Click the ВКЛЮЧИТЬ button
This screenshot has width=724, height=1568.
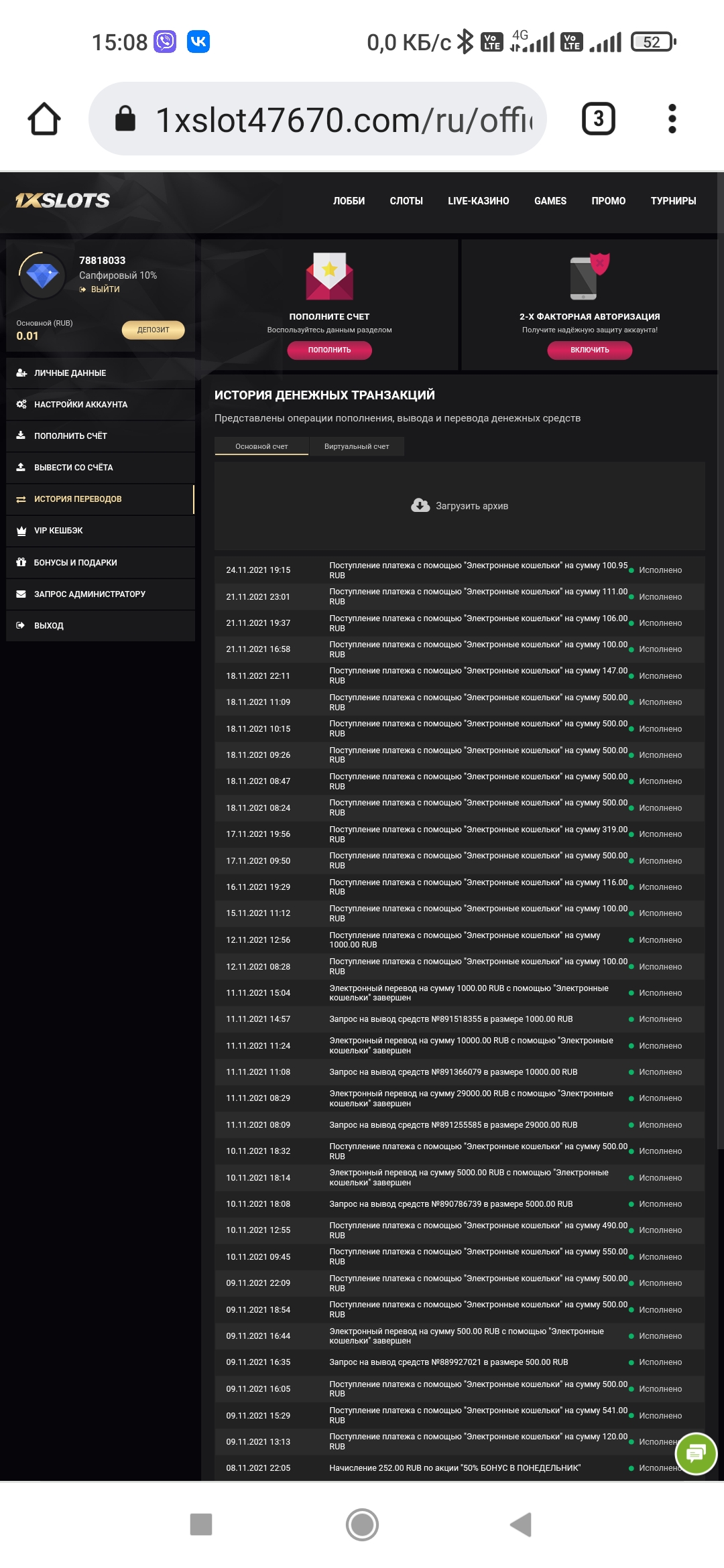pyautogui.click(x=590, y=350)
